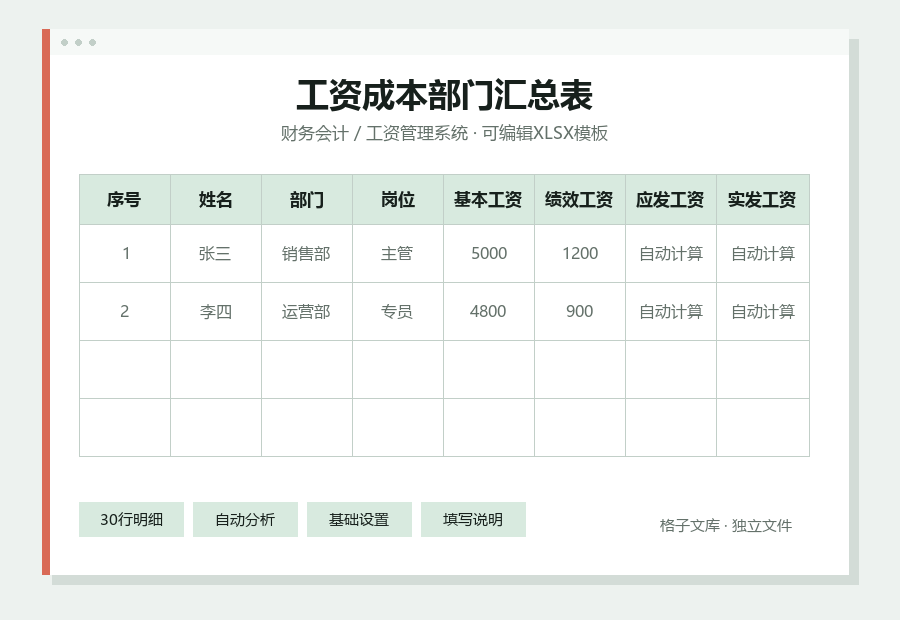Image resolution: width=900 pixels, height=620 pixels.
Task: Select the base salary 4800 cell
Action: click(489, 312)
